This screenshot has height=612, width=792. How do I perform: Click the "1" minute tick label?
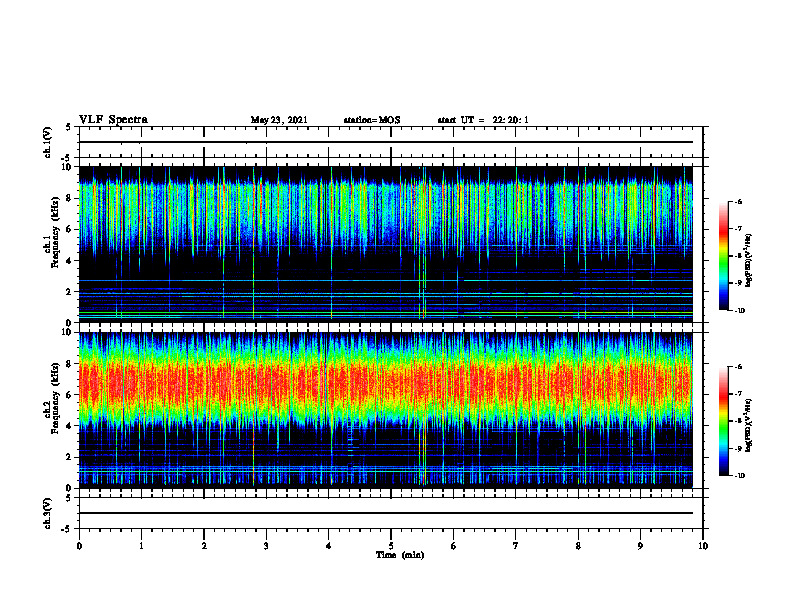(141, 546)
